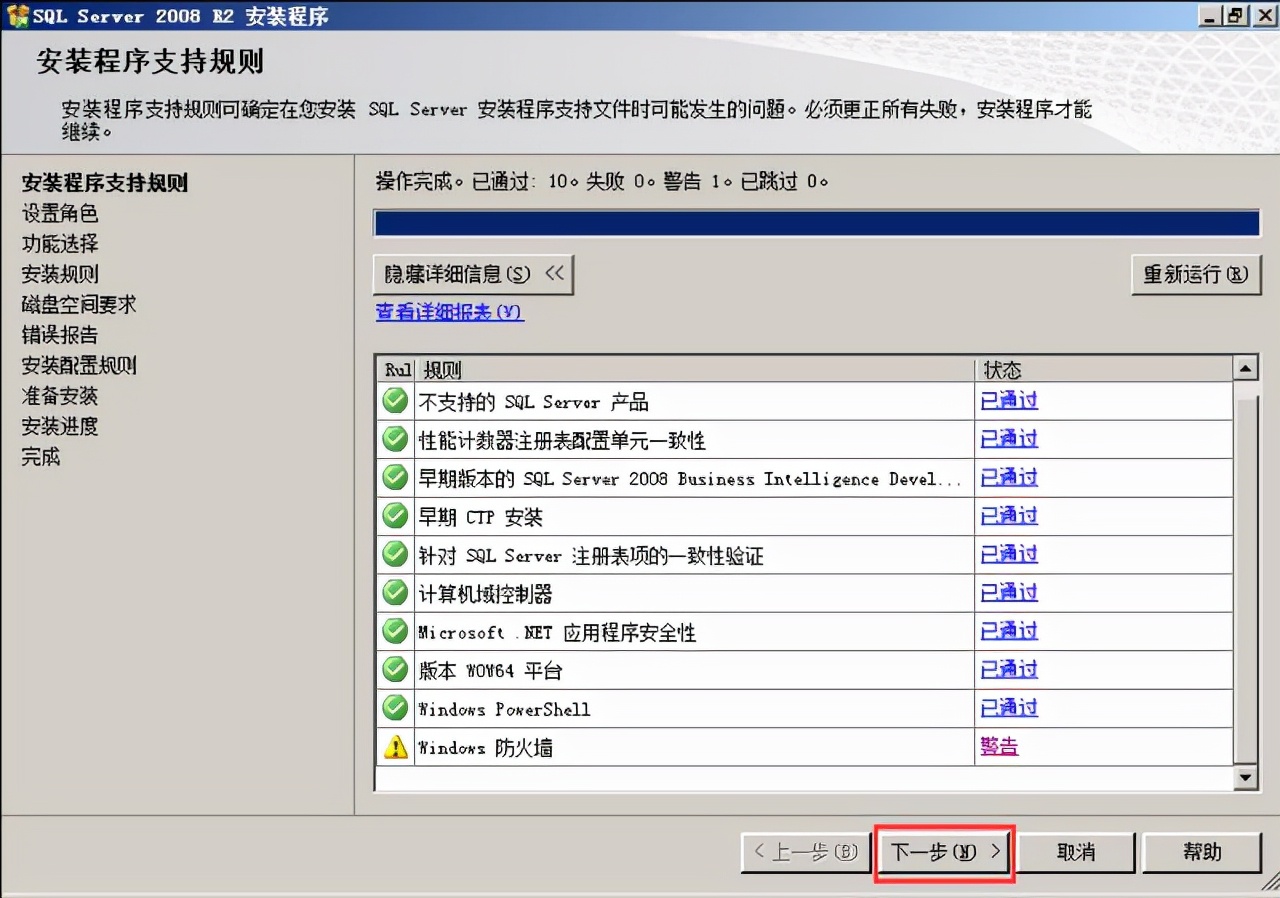The image size is (1280, 898).
Task: Click the green check icon beside 计算机域控制器
Action: coord(394,592)
